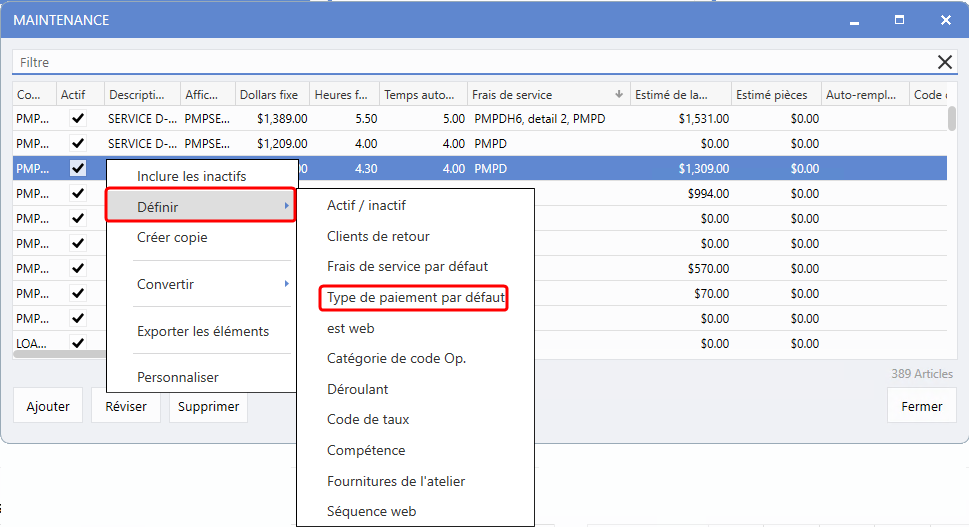Viewport: 969px width, 527px height.
Task: Click the Fermer button
Action: (921, 406)
